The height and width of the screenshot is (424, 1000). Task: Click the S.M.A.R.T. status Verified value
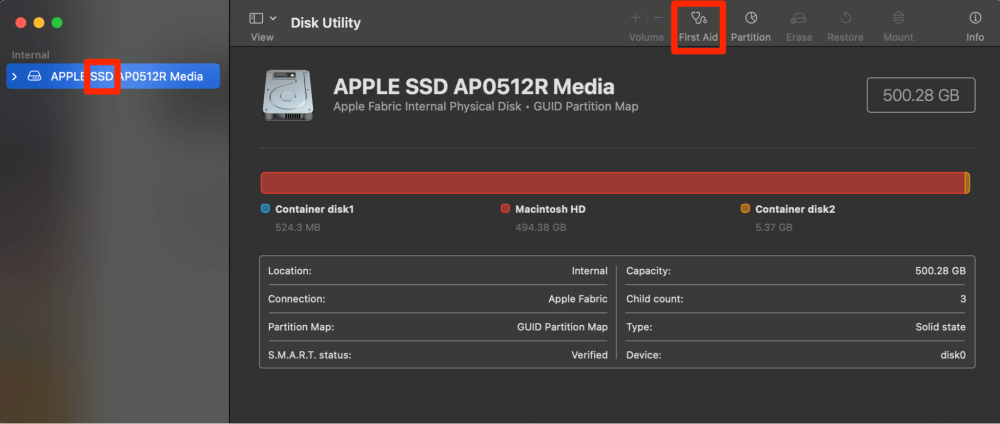589,355
